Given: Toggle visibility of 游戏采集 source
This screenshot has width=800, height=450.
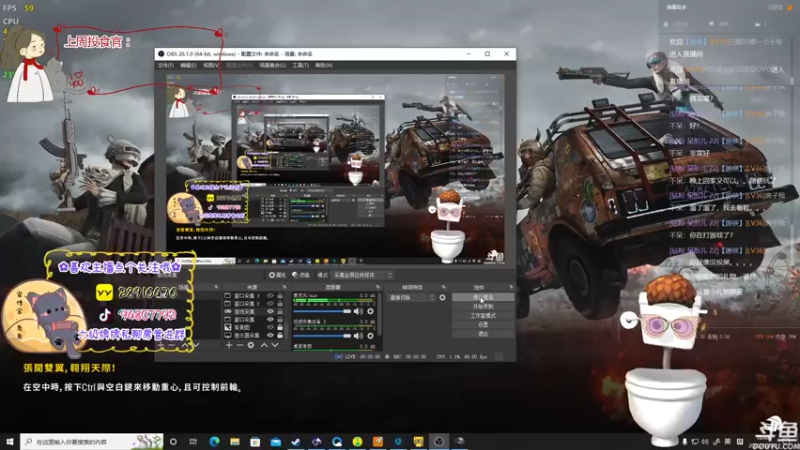Looking at the screenshot, I should (270, 312).
